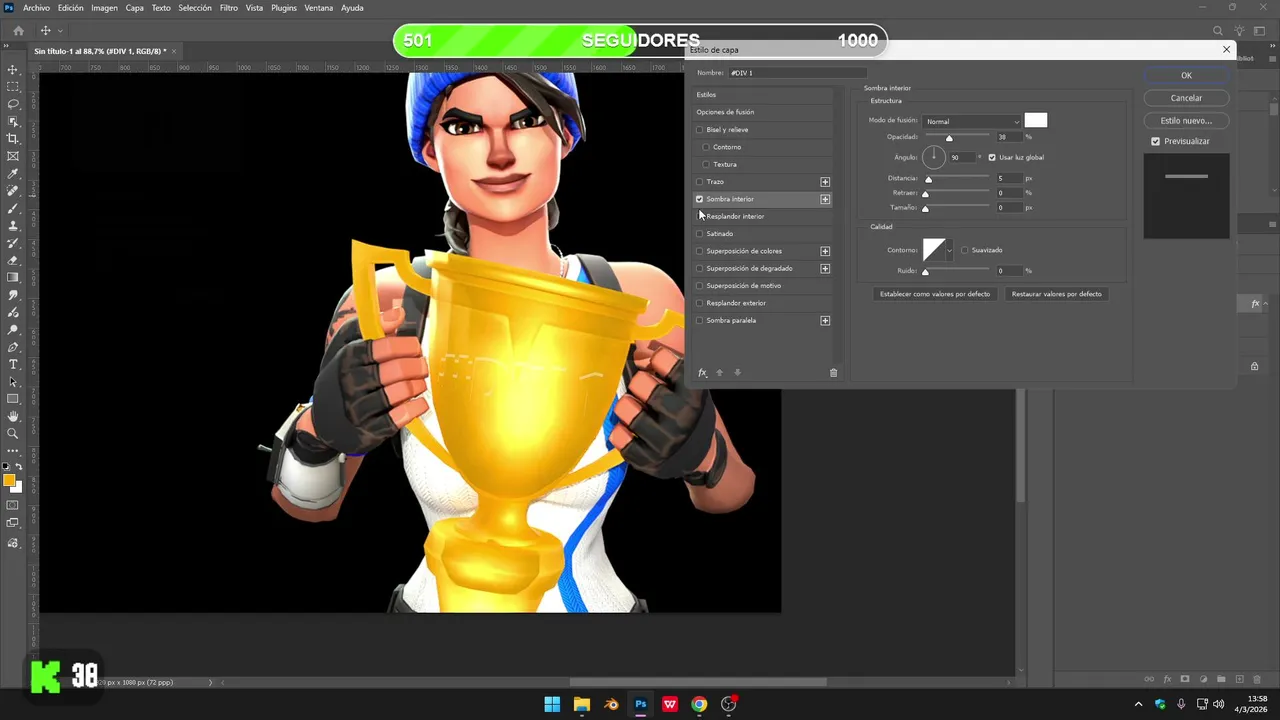Select the Eraser tool

[x=13, y=260]
